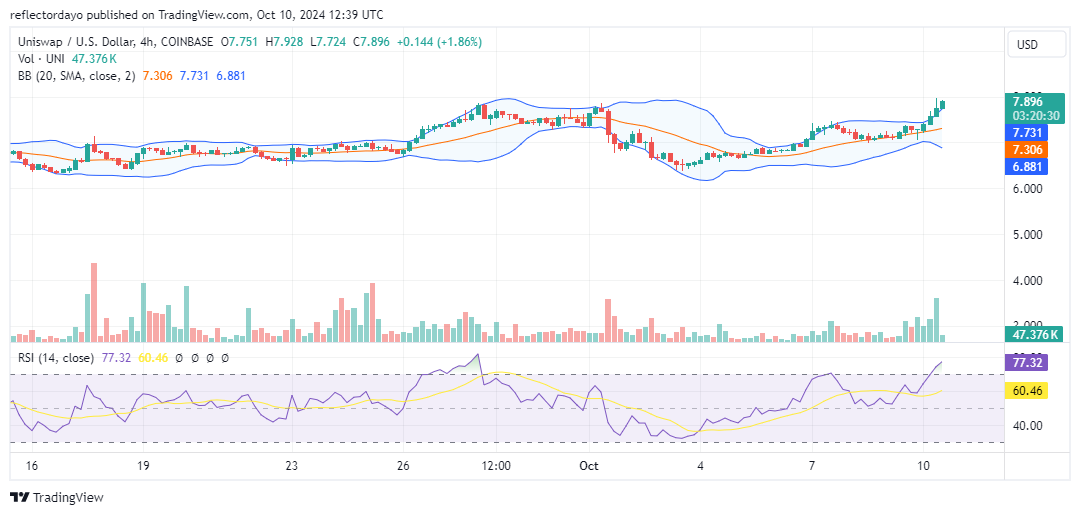Screen dimensions: 1080x515
Task: Click the orange basis price label 7.306
Action: (x=1026, y=149)
